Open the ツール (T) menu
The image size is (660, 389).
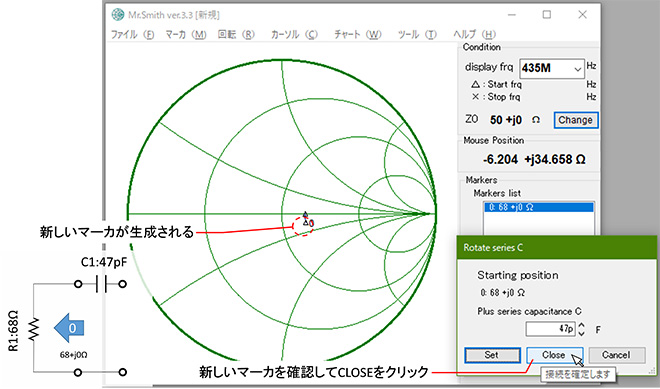(417, 35)
